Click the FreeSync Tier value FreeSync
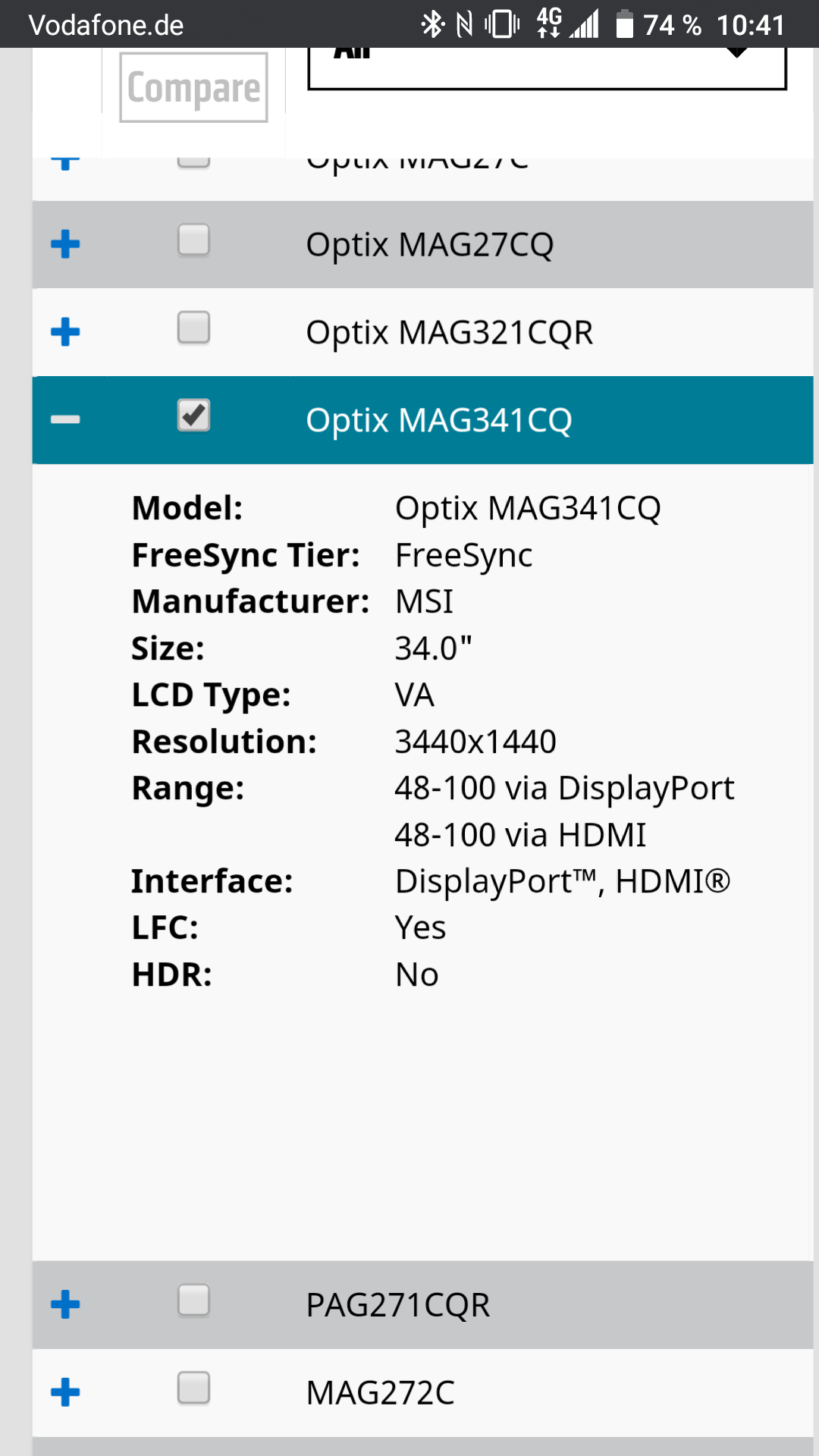The height and width of the screenshot is (1456, 819). [x=463, y=555]
